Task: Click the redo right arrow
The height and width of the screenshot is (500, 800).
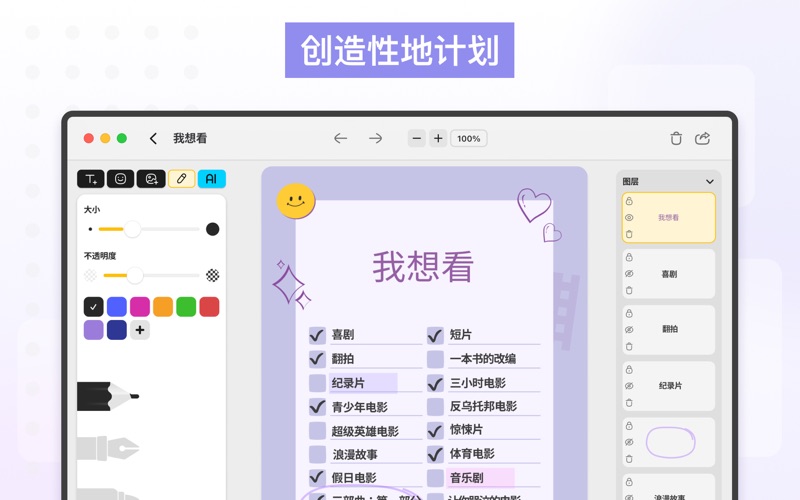Action: [375, 139]
